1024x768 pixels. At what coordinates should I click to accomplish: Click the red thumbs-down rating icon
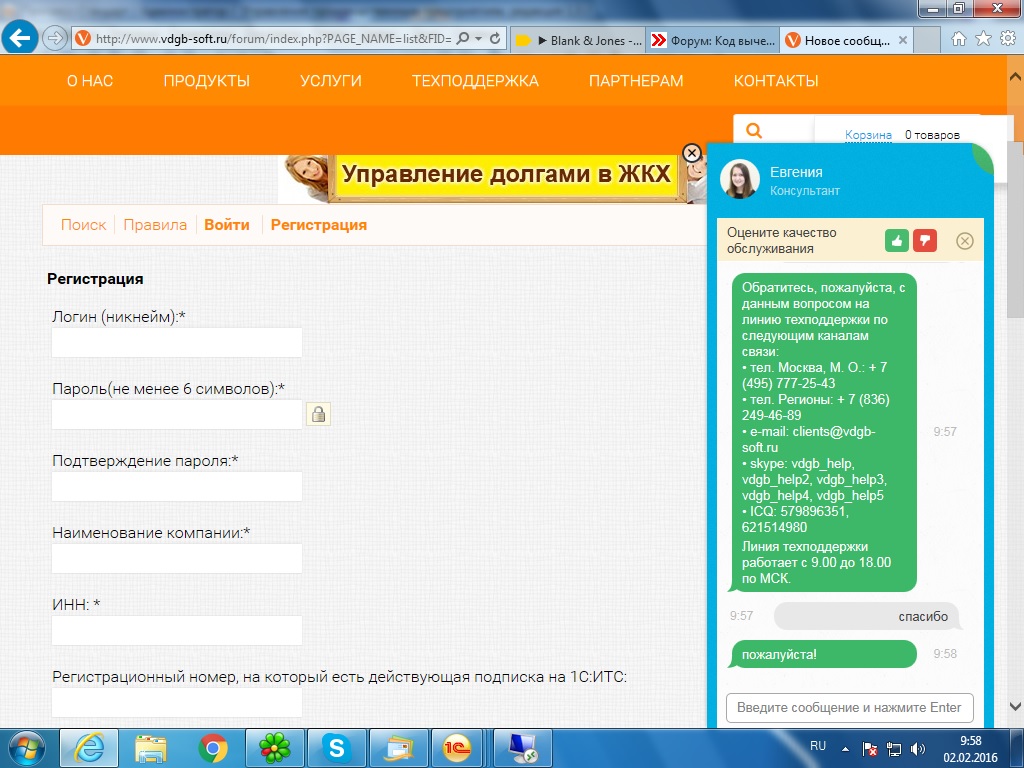point(925,241)
